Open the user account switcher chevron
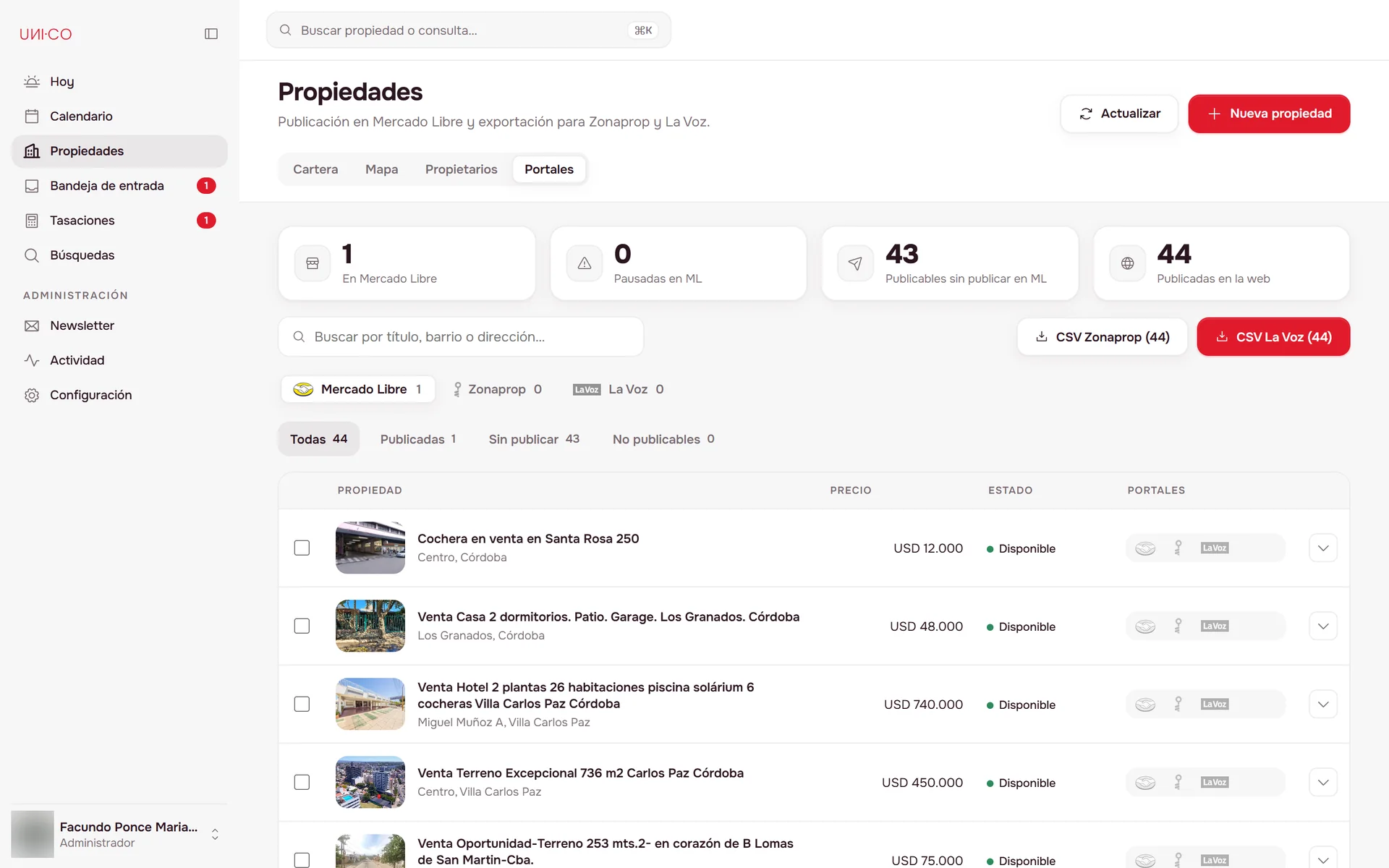This screenshot has width=1389, height=868. coord(215,835)
